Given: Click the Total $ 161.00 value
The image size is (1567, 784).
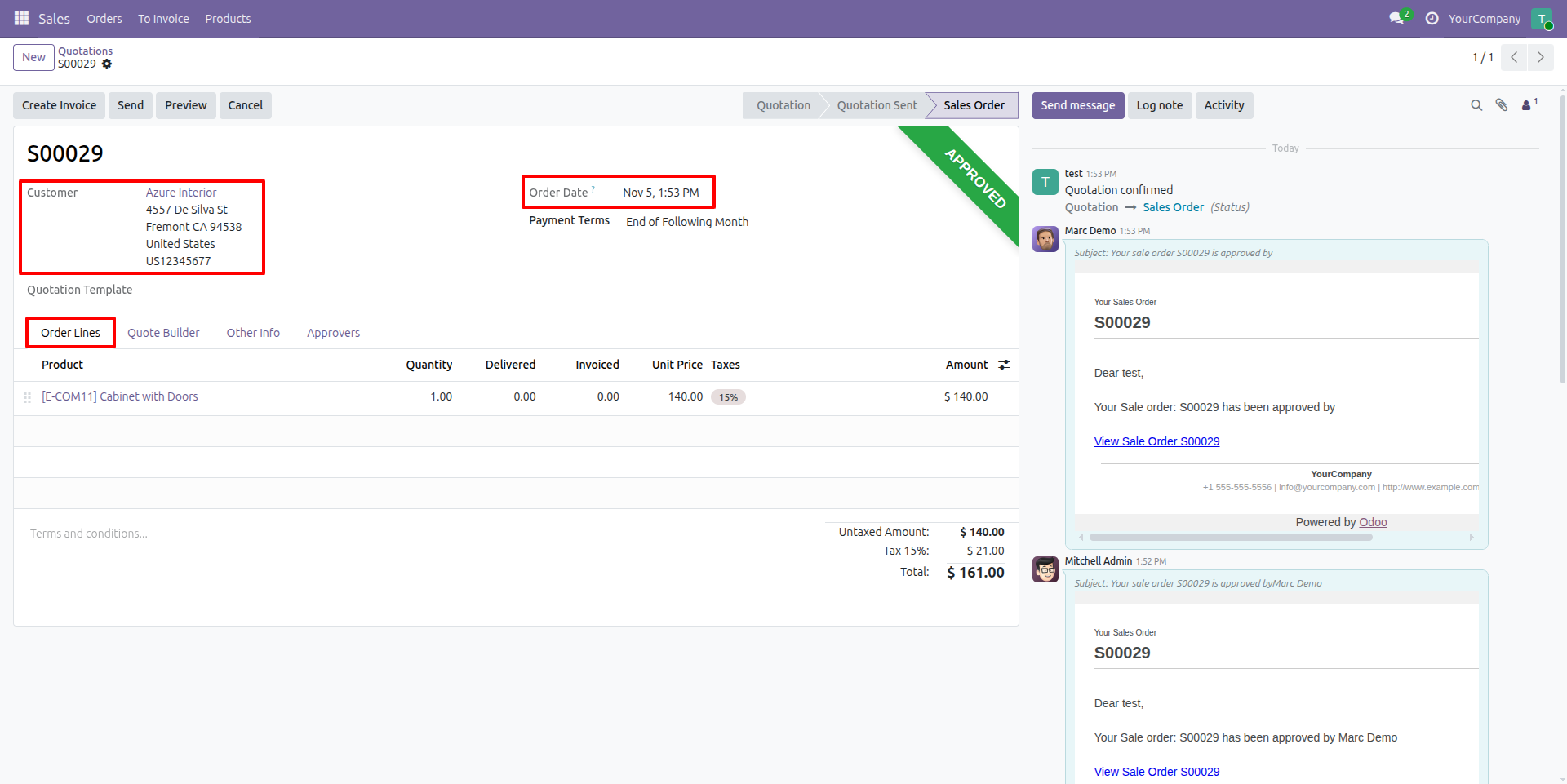Looking at the screenshot, I should pyautogui.click(x=975, y=573).
